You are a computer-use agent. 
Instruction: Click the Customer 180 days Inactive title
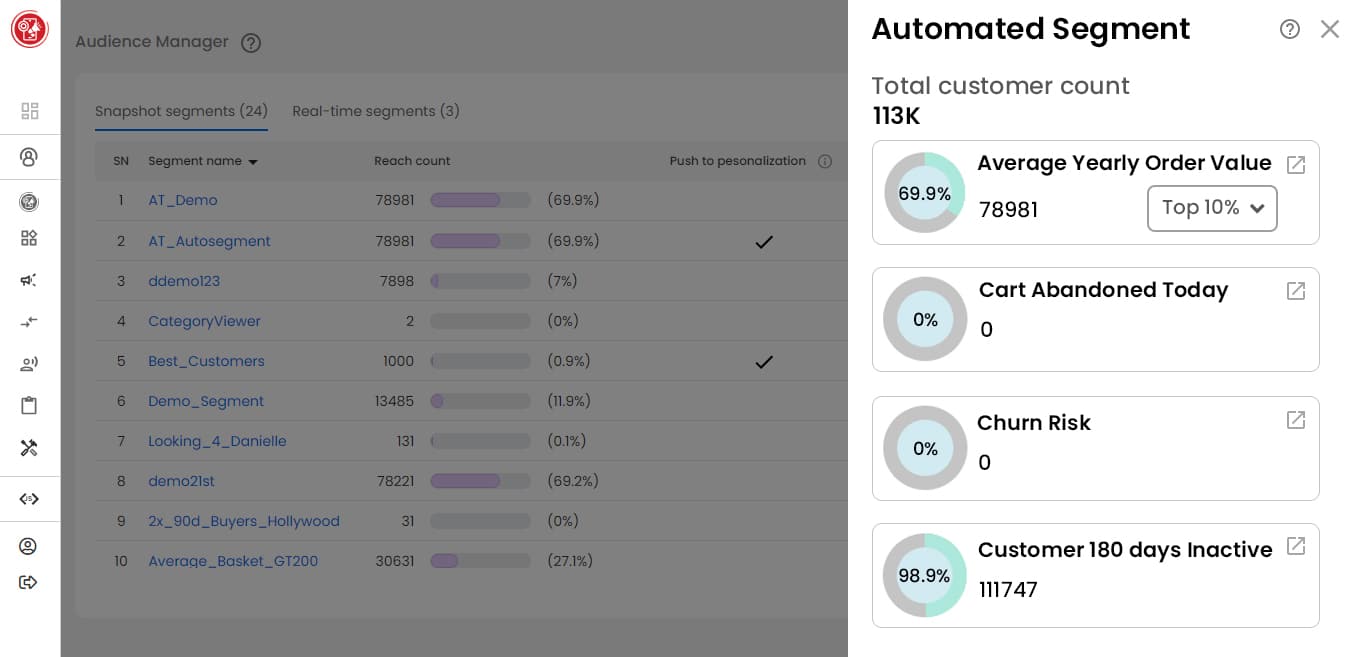pos(1125,550)
